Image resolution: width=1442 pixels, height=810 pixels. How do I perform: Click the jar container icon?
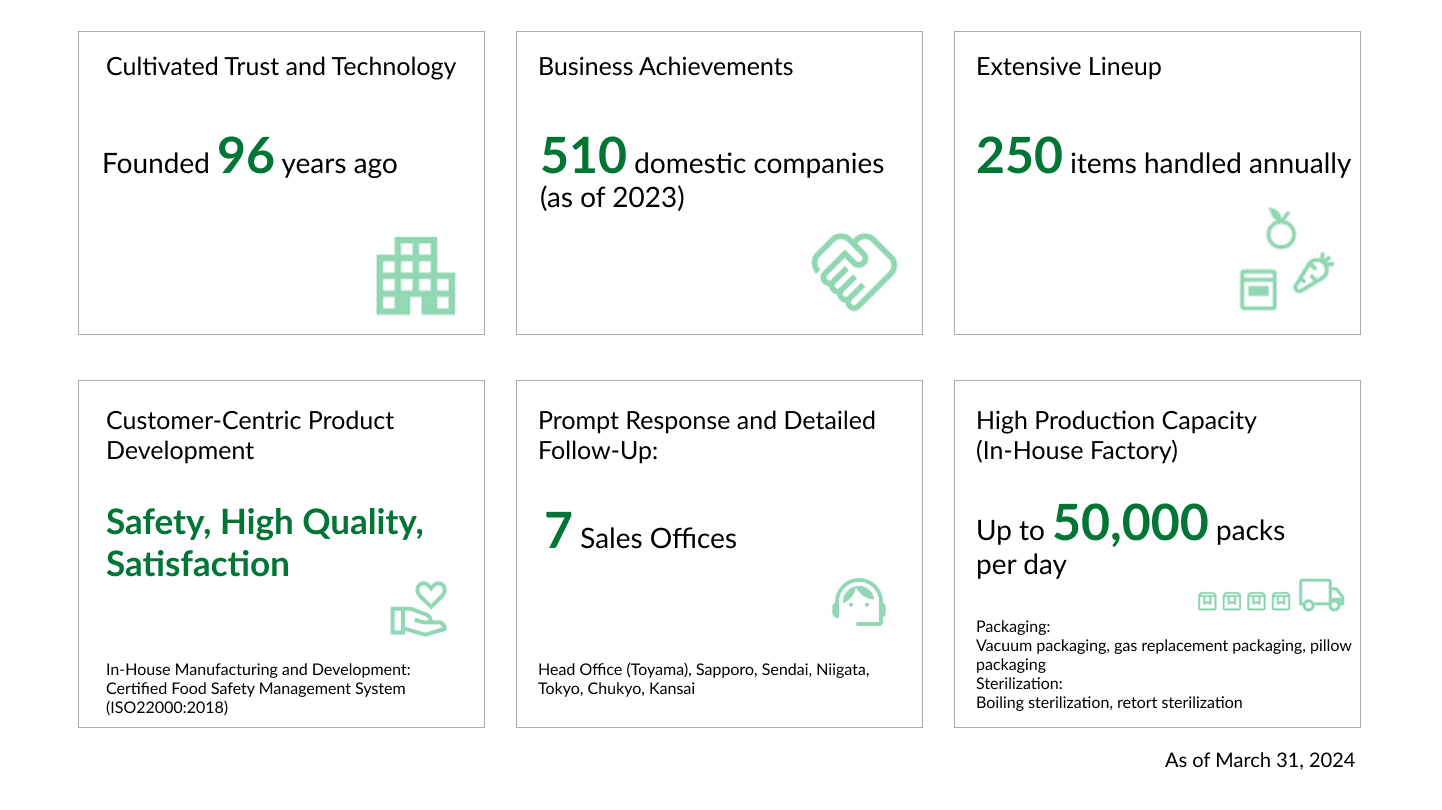(1258, 289)
